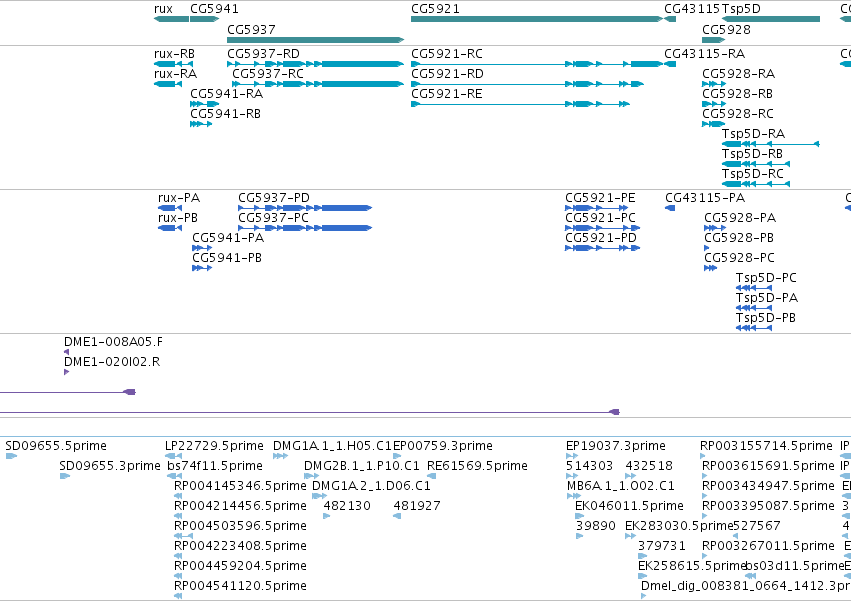
Task: Select protein CG5921-PD
Action: pyautogui.click(x=601, y=238)
